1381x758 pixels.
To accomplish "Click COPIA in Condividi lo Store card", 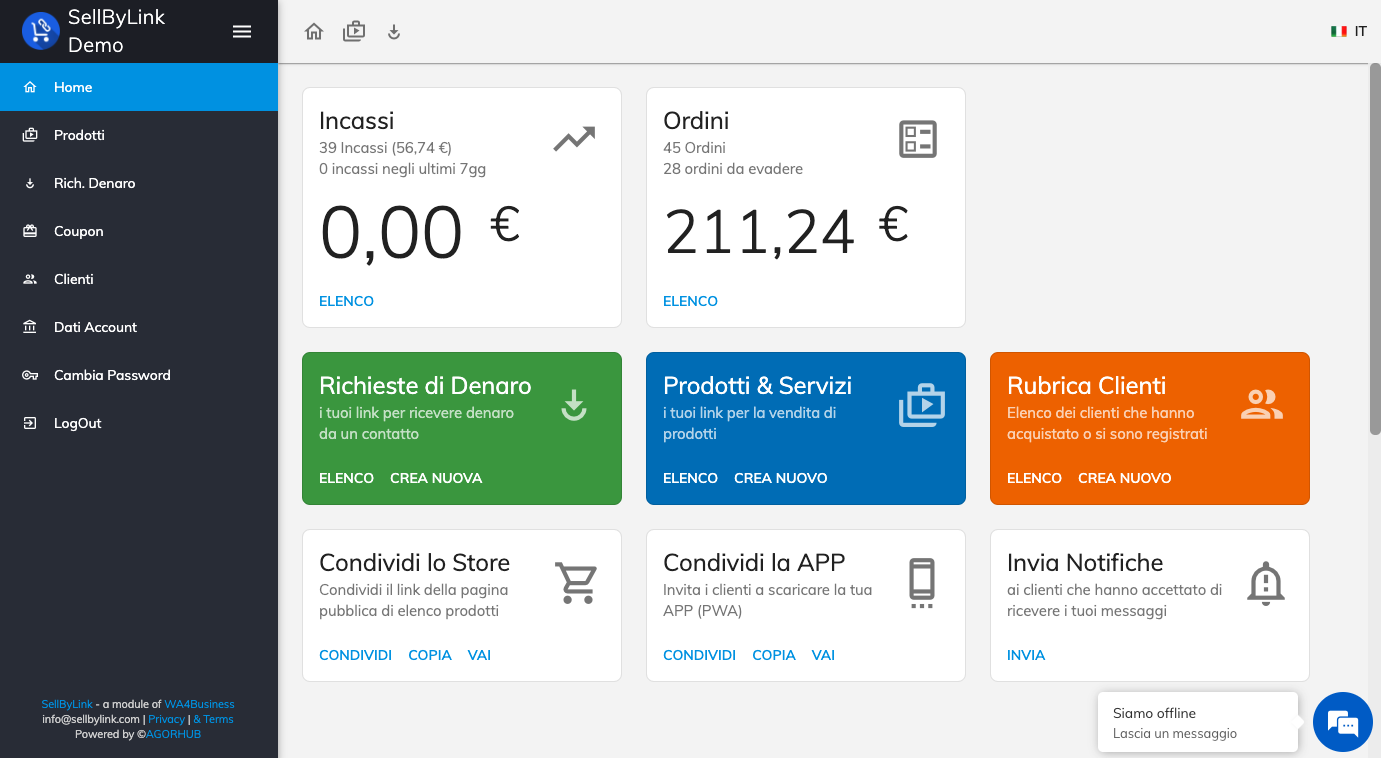I will 430,655.
